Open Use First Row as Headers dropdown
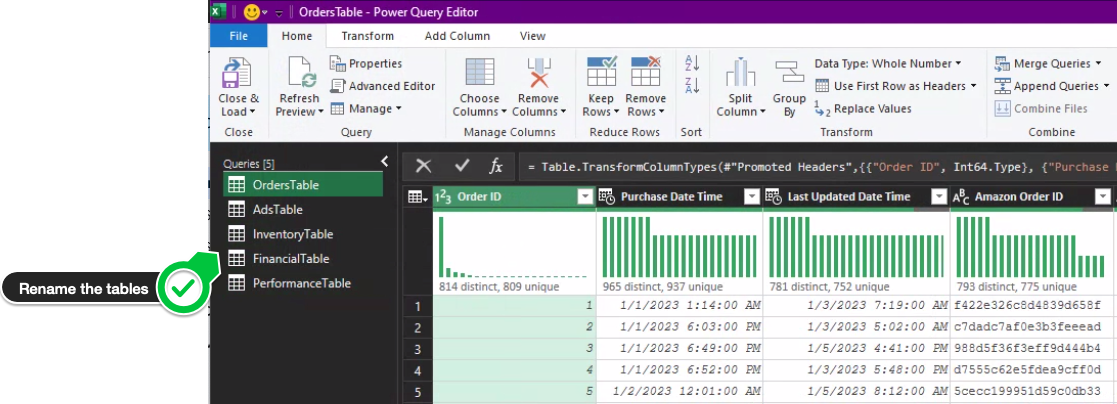Screen dimensions: 1117x404 (895, 86)
